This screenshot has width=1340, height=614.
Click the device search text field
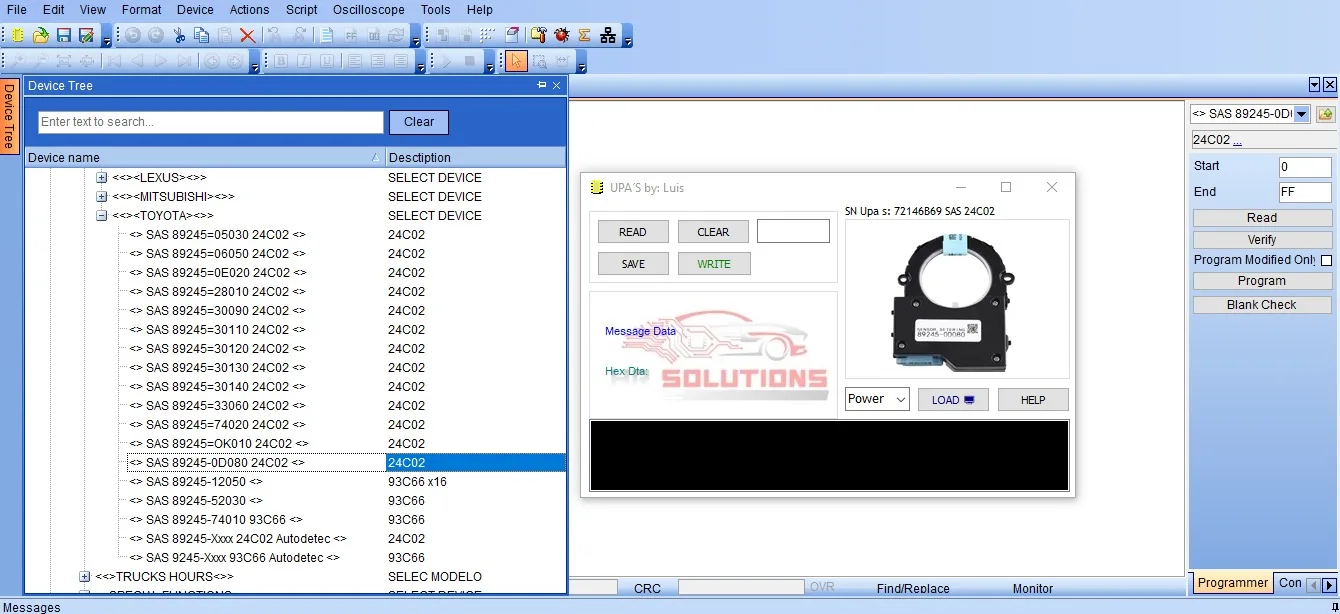(x=210, y=122)
